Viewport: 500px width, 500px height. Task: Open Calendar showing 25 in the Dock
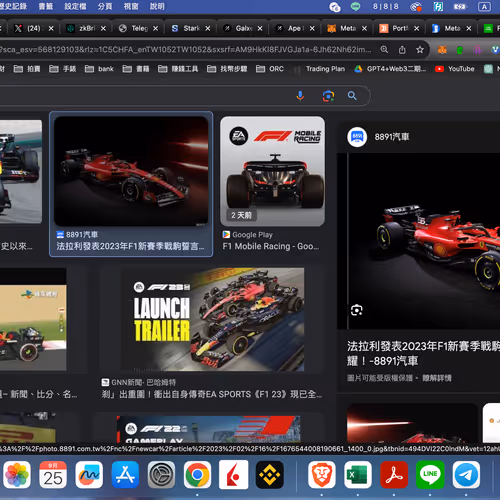53,475
